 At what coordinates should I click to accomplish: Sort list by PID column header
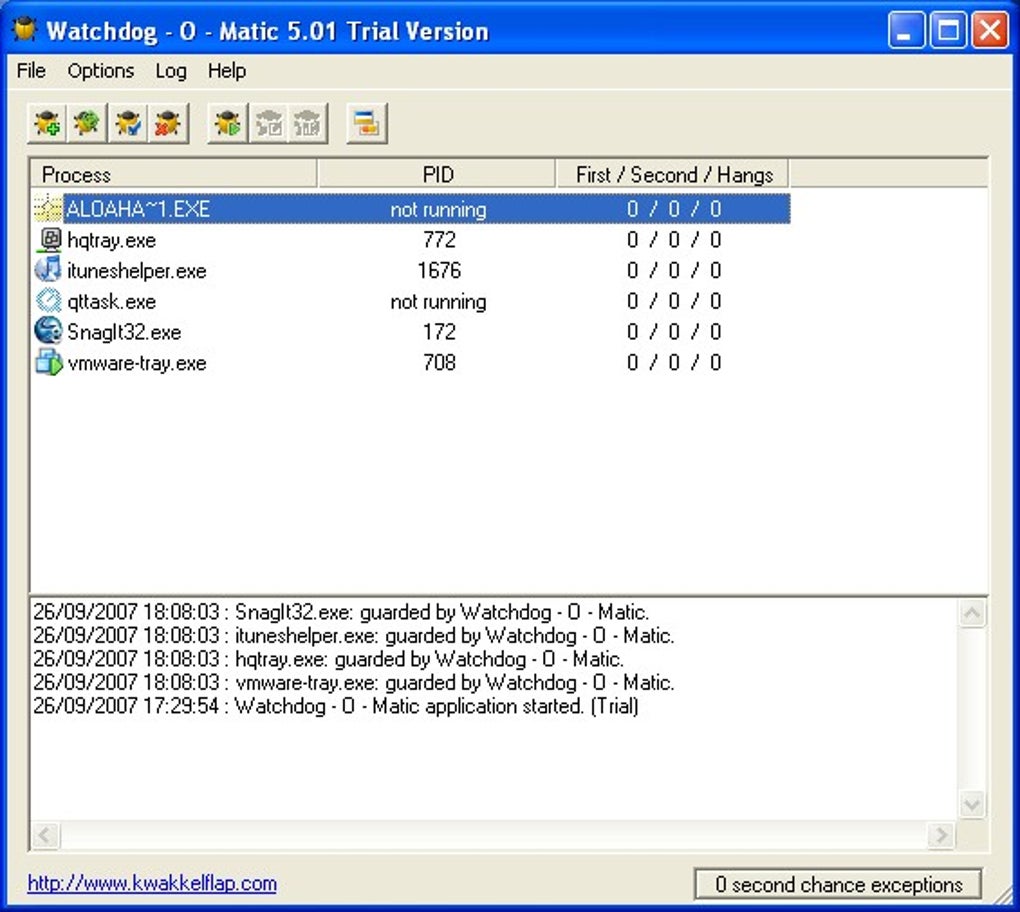click(437, 174)
